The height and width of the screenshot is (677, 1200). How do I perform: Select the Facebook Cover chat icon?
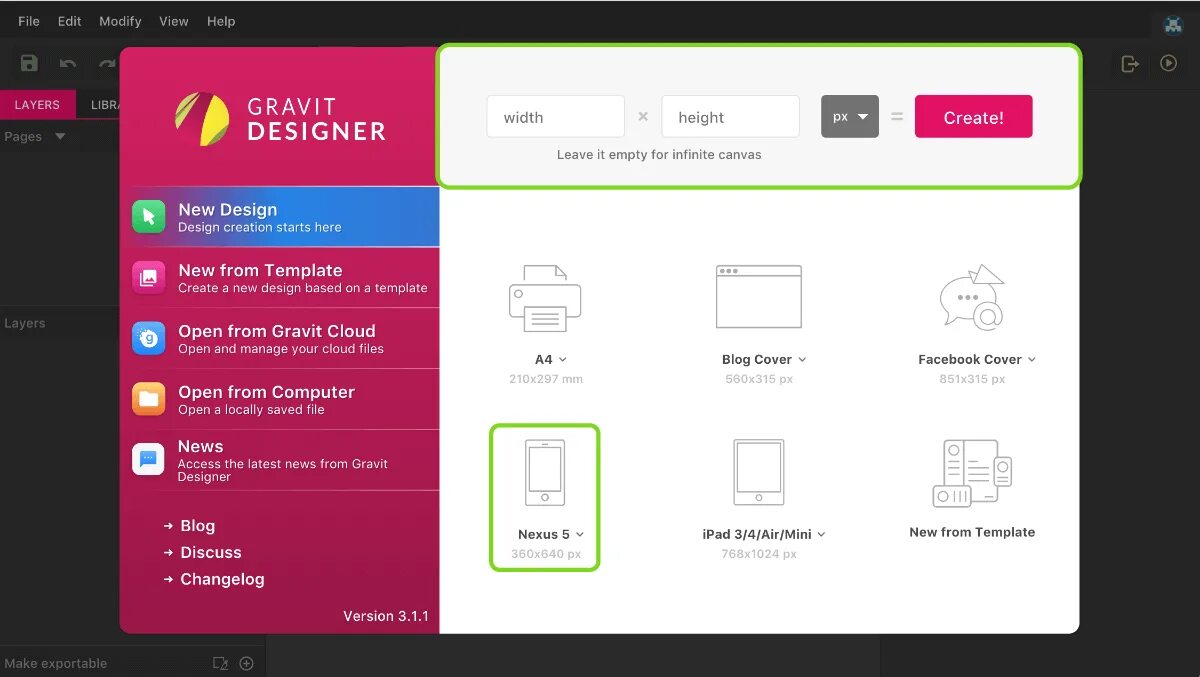(972, 297)
